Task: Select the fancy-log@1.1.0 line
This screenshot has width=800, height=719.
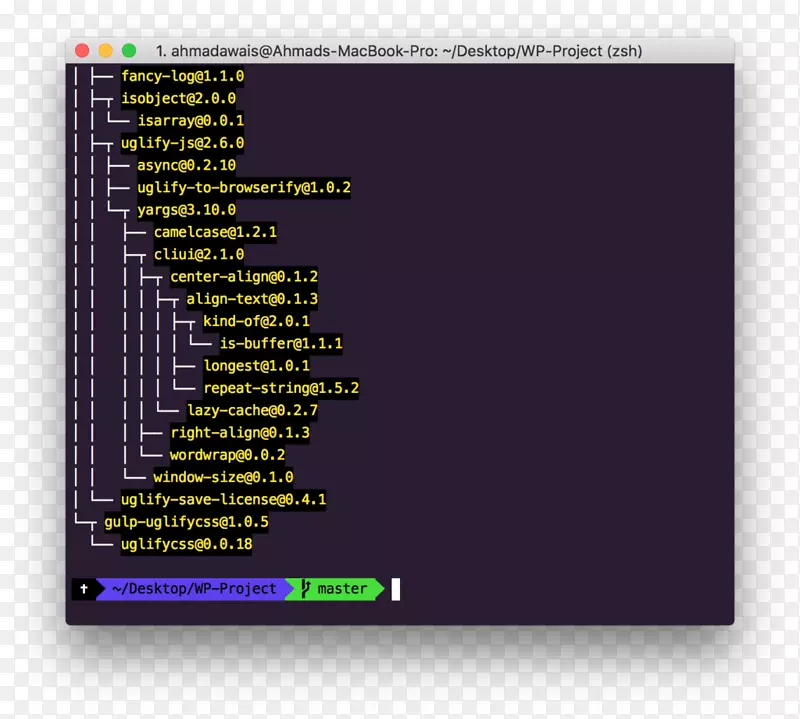Action: point(182,76)
